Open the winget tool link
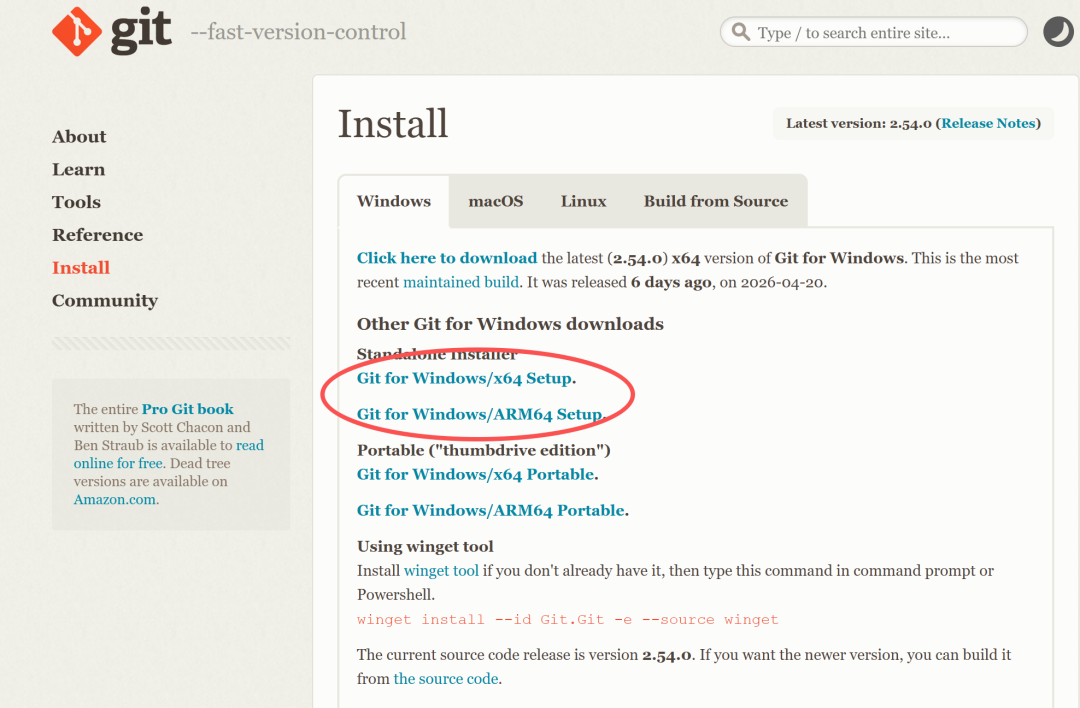1080x708 pixels. 441,571
